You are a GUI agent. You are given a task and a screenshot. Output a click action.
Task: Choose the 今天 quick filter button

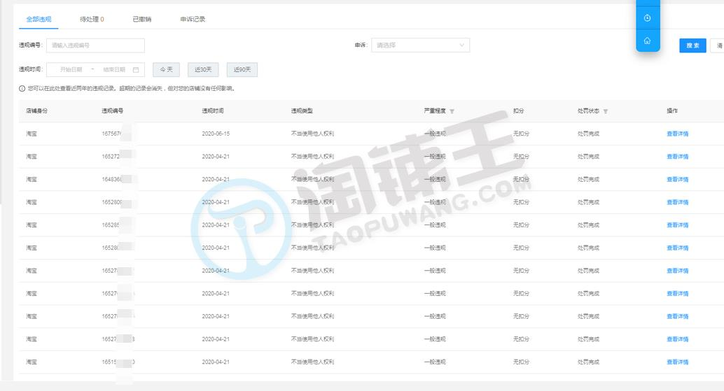pos(166,70)
